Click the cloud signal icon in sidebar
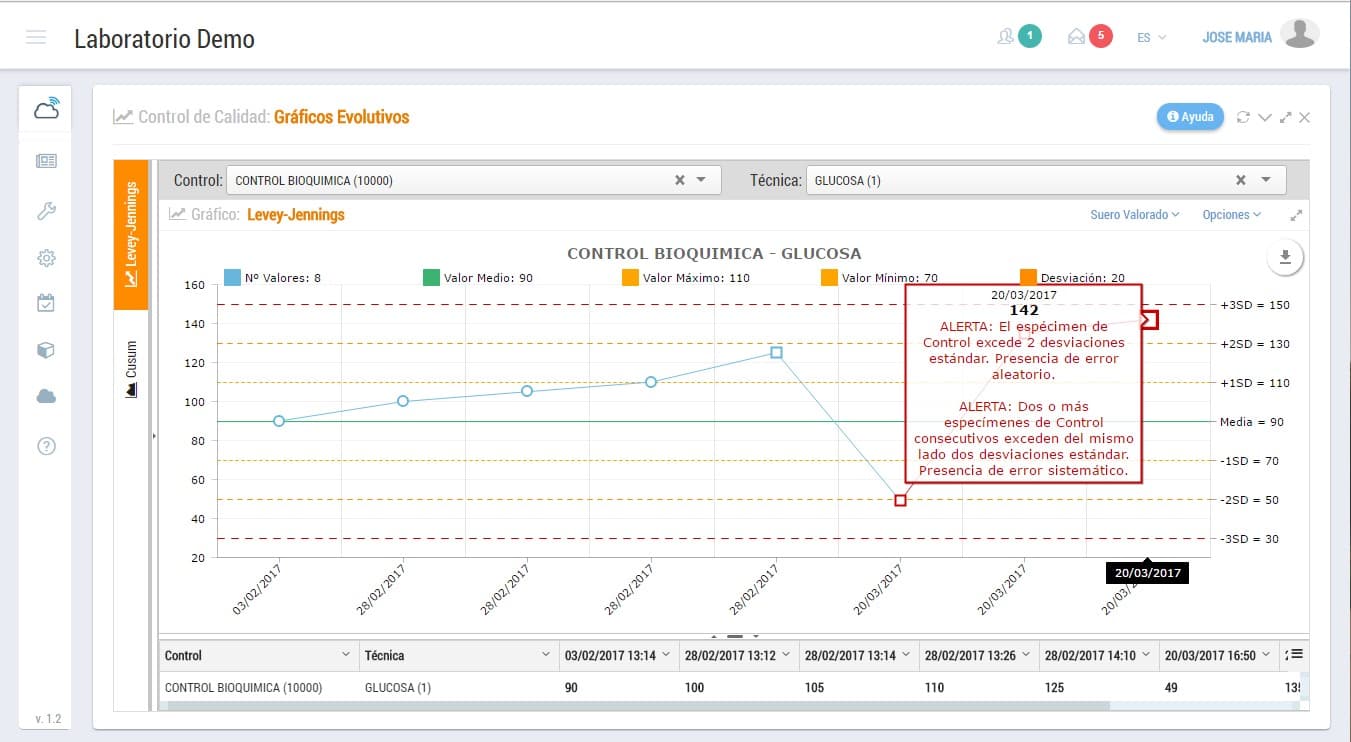Viewport: 1351px width, 742px height. click(46, 108)
